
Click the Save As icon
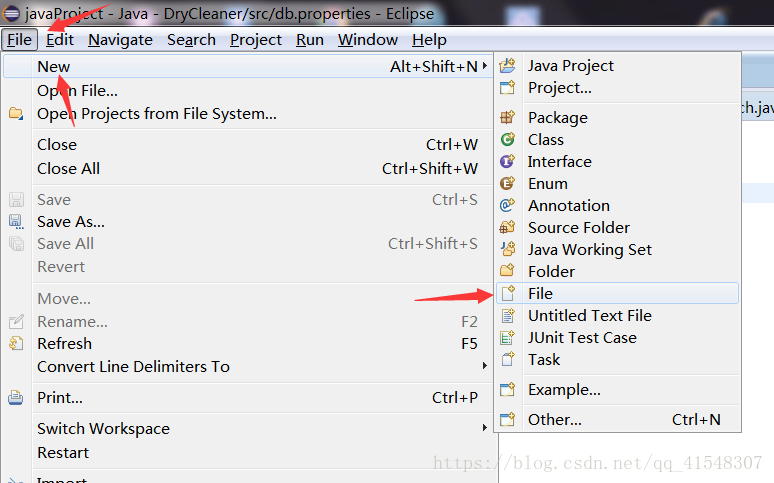tap(16, 222)
